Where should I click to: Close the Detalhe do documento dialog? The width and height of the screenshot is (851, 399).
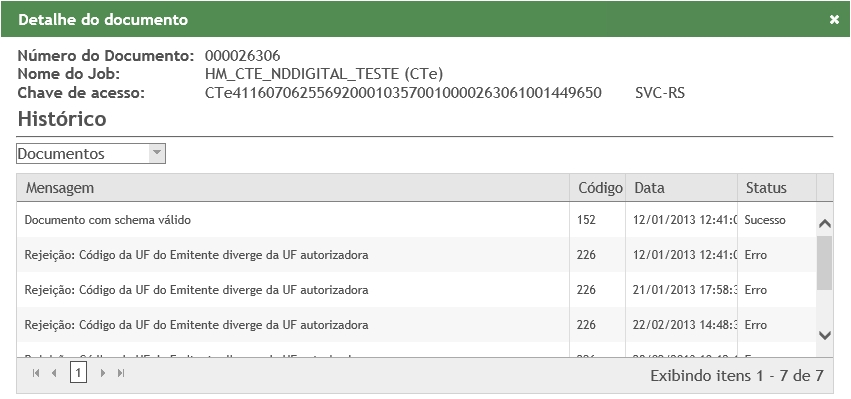coord(834,20)
